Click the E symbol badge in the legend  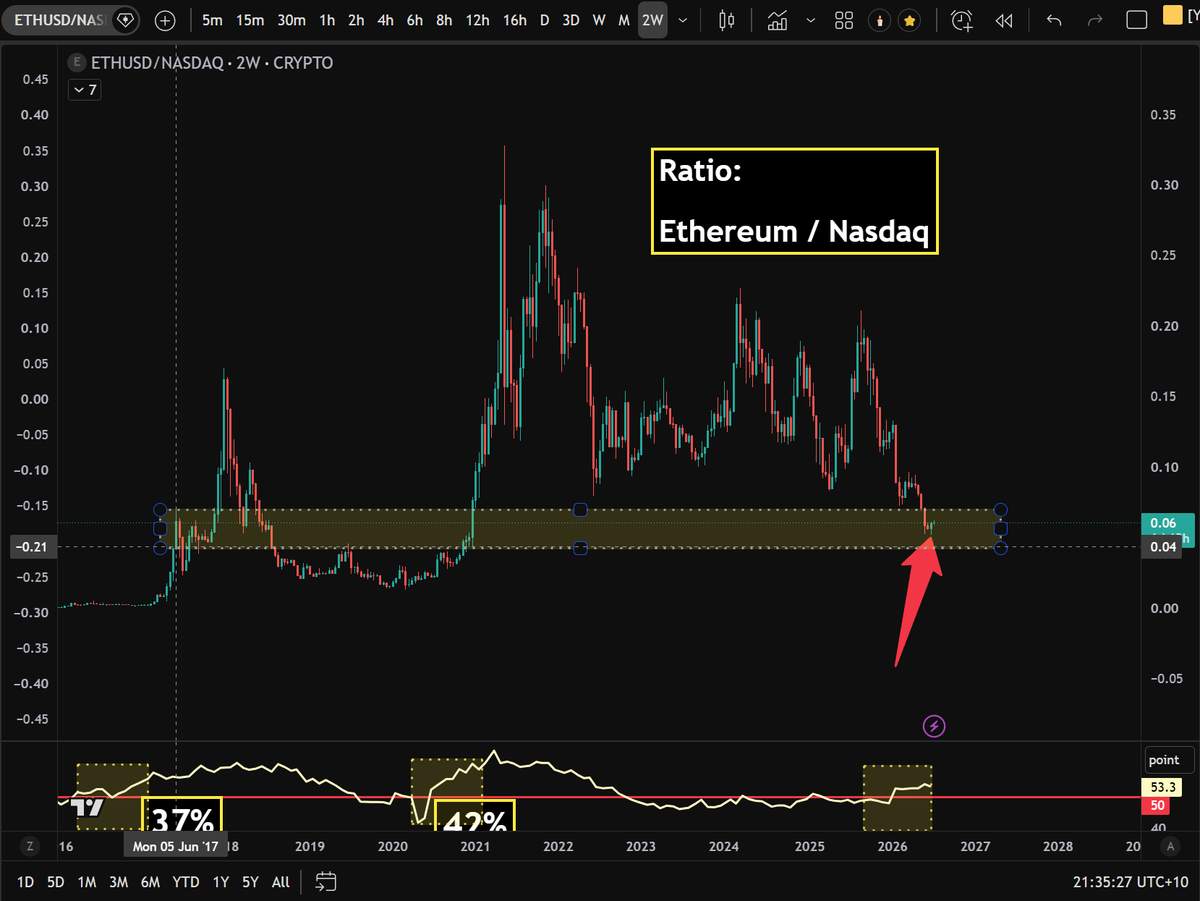coord(77,63)
